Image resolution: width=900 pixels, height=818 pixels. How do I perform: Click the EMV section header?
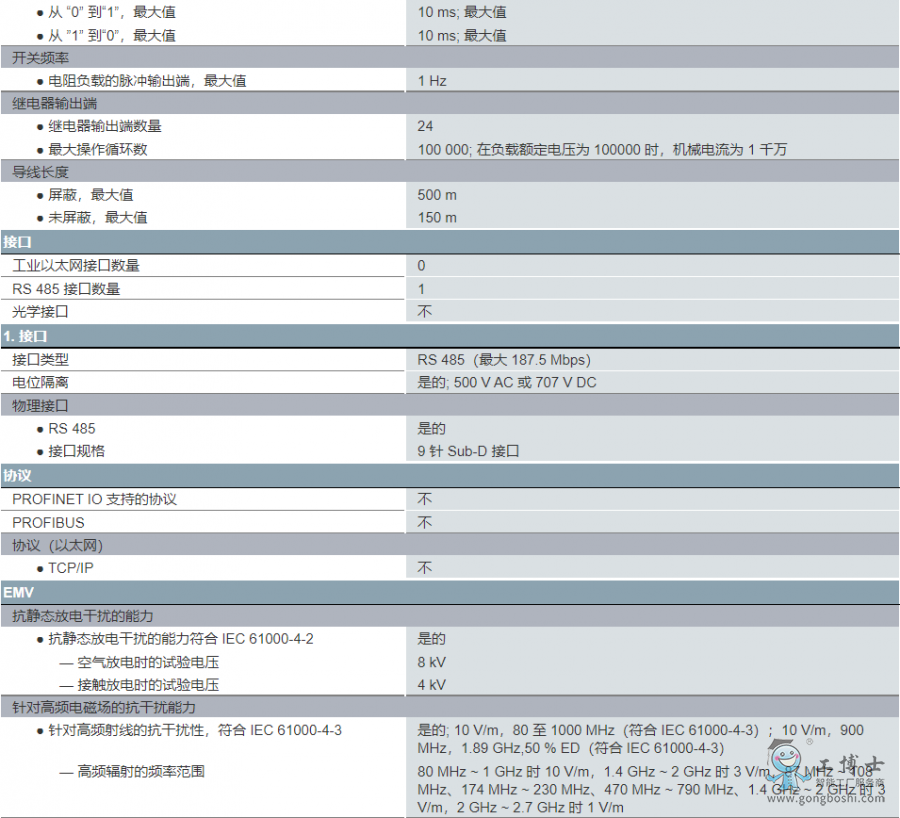tap(18, 592)
